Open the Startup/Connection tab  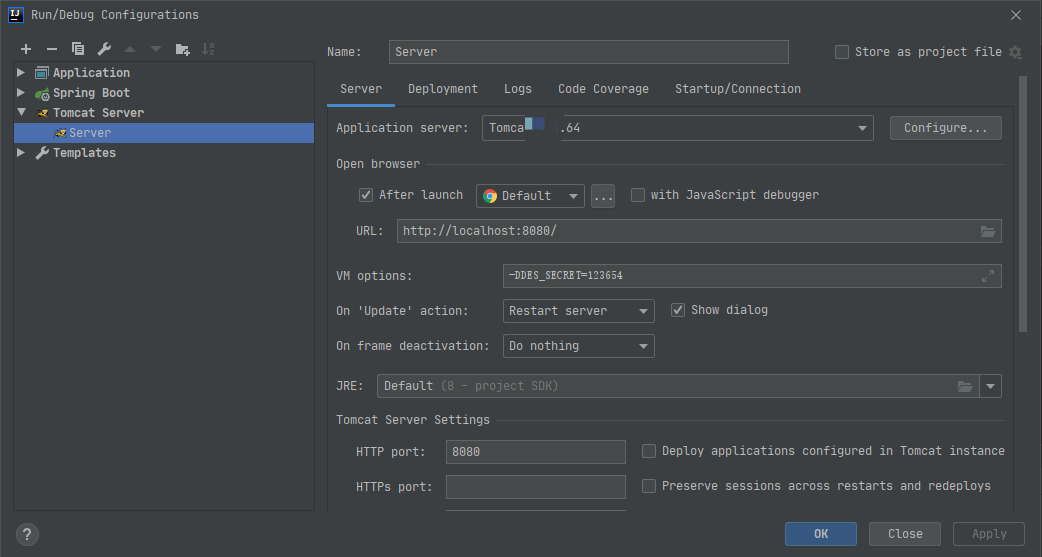(738, 89)
